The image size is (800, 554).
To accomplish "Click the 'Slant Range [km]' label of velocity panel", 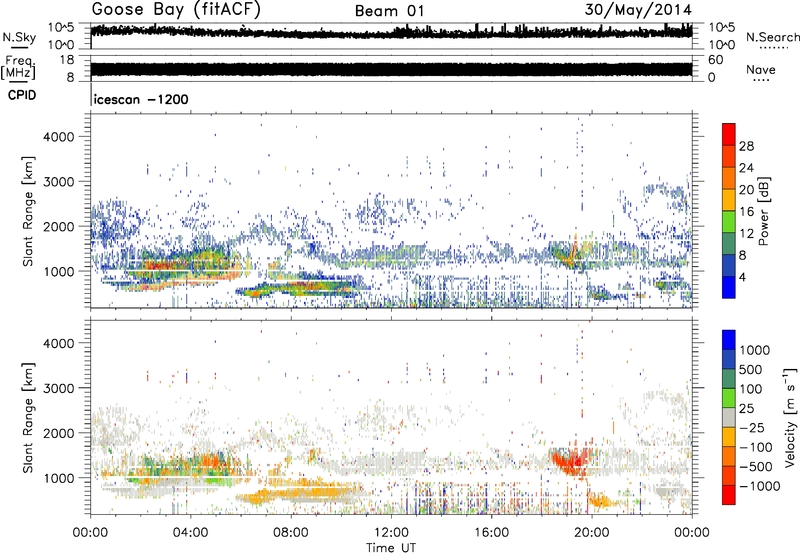I will [28, 417].
